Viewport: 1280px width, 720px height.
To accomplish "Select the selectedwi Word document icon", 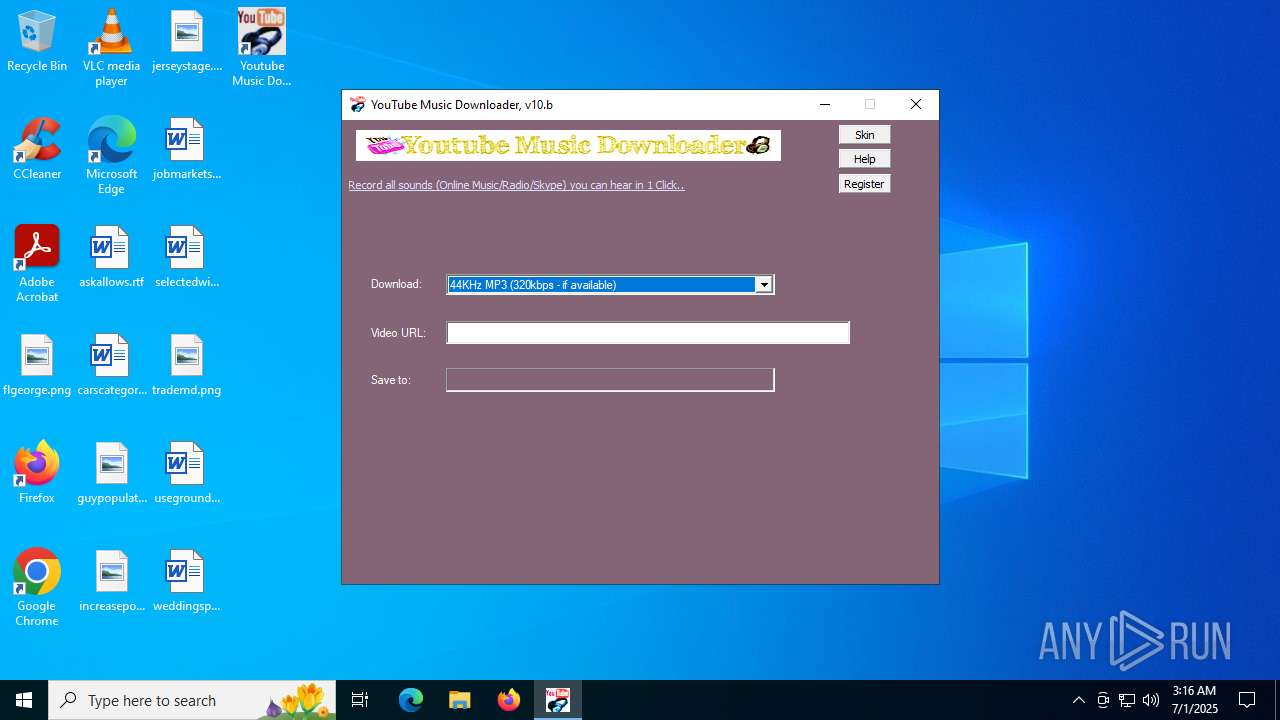I will point(186,257).
